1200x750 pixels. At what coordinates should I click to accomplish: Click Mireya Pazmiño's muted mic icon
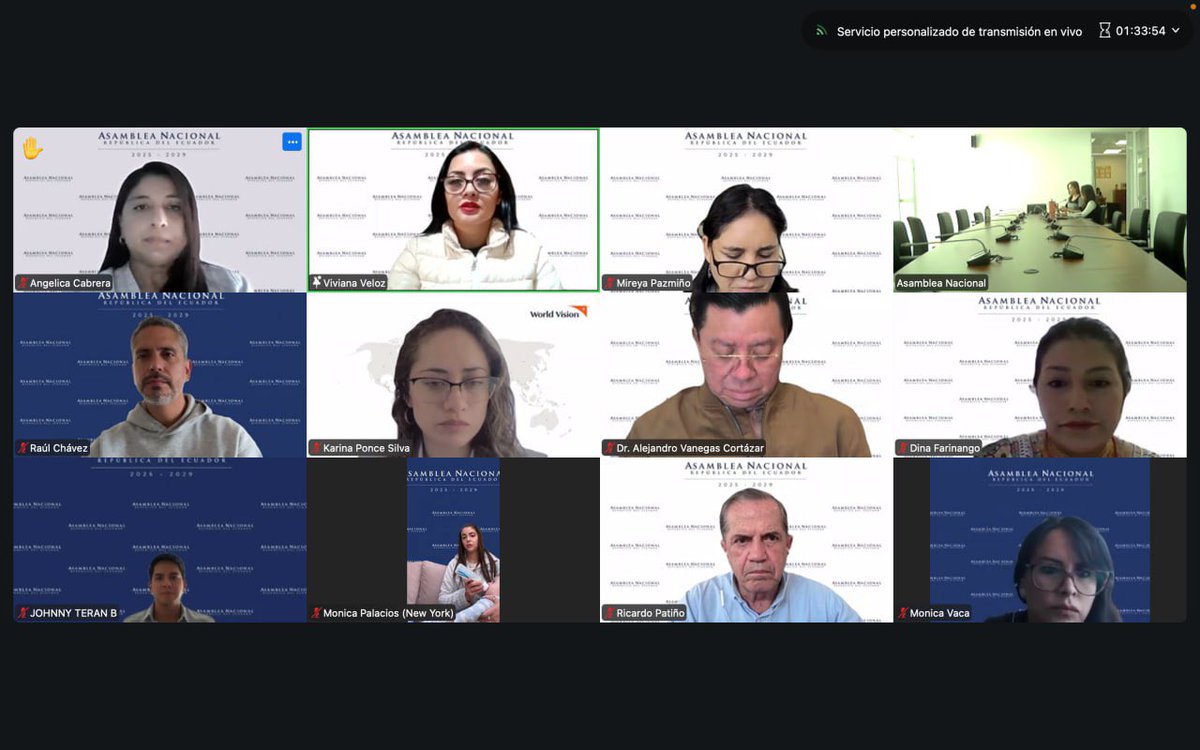[x=609, y=283]
